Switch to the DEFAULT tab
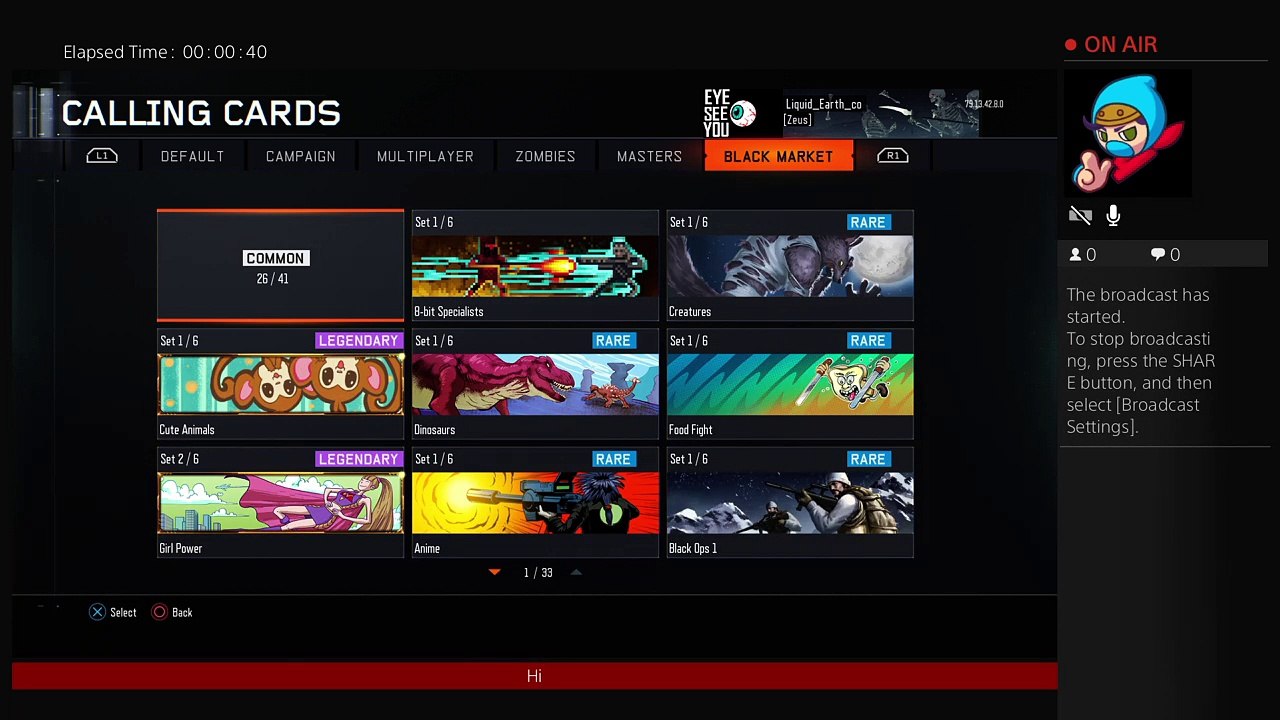This screenshot has height=720, width=1280. (193, 156)
